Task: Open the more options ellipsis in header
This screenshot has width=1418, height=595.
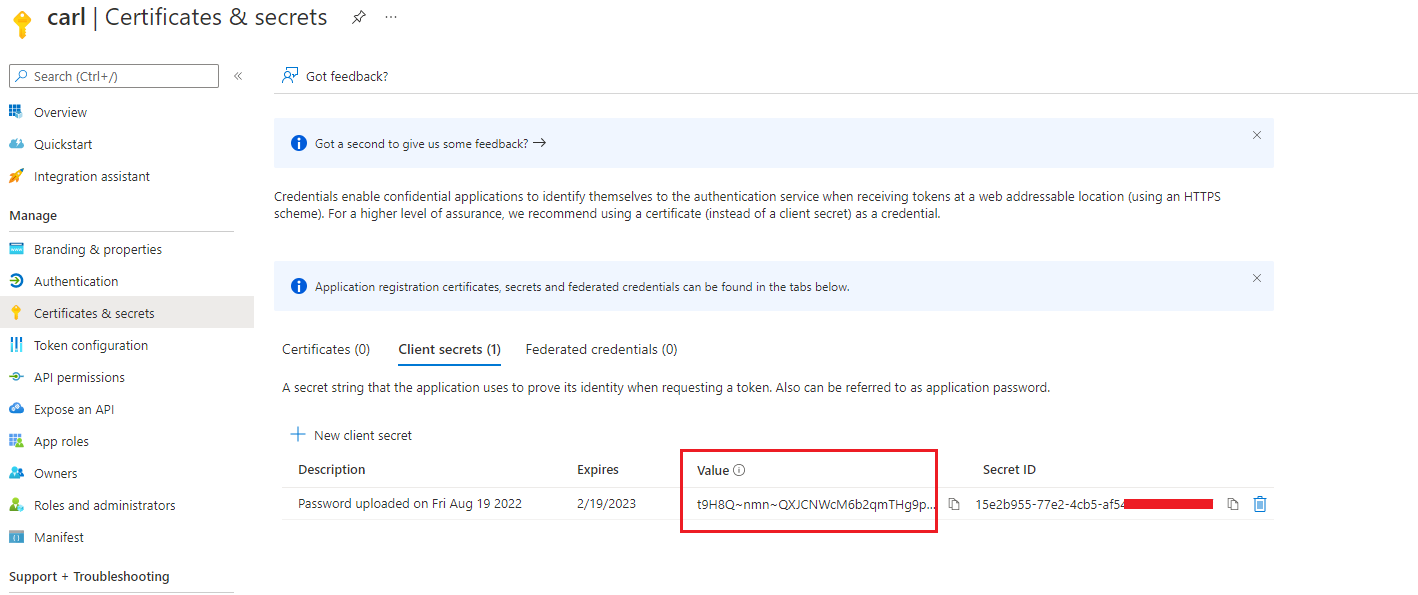Action: tap(391, 17)
